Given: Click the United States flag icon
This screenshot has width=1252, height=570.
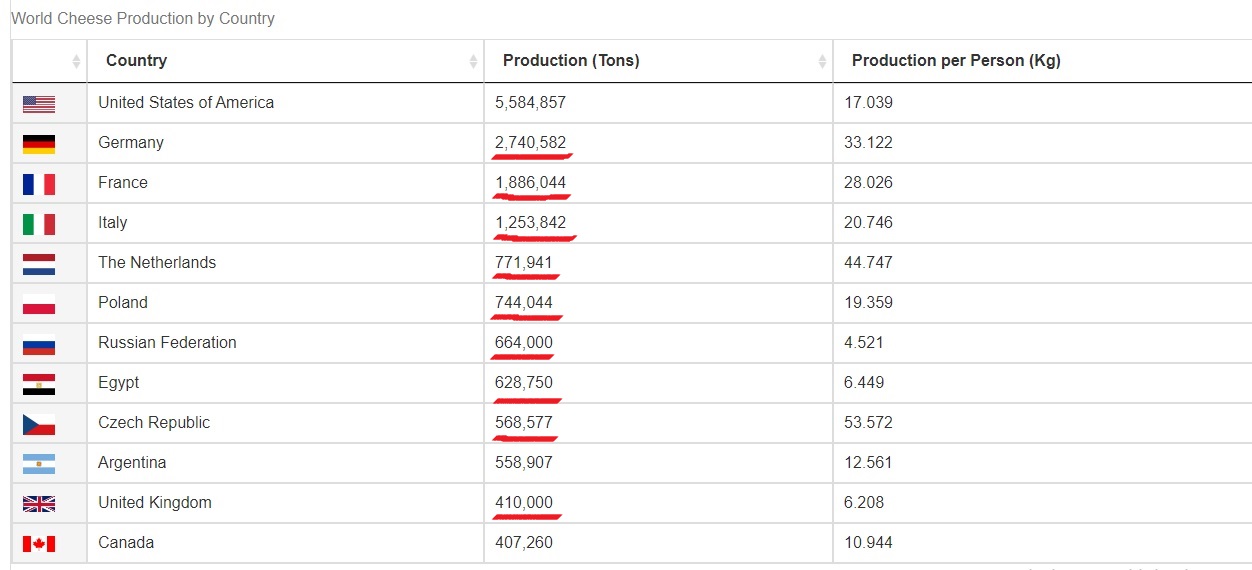Looking at the screenshot, I should [x=39, y=104].
